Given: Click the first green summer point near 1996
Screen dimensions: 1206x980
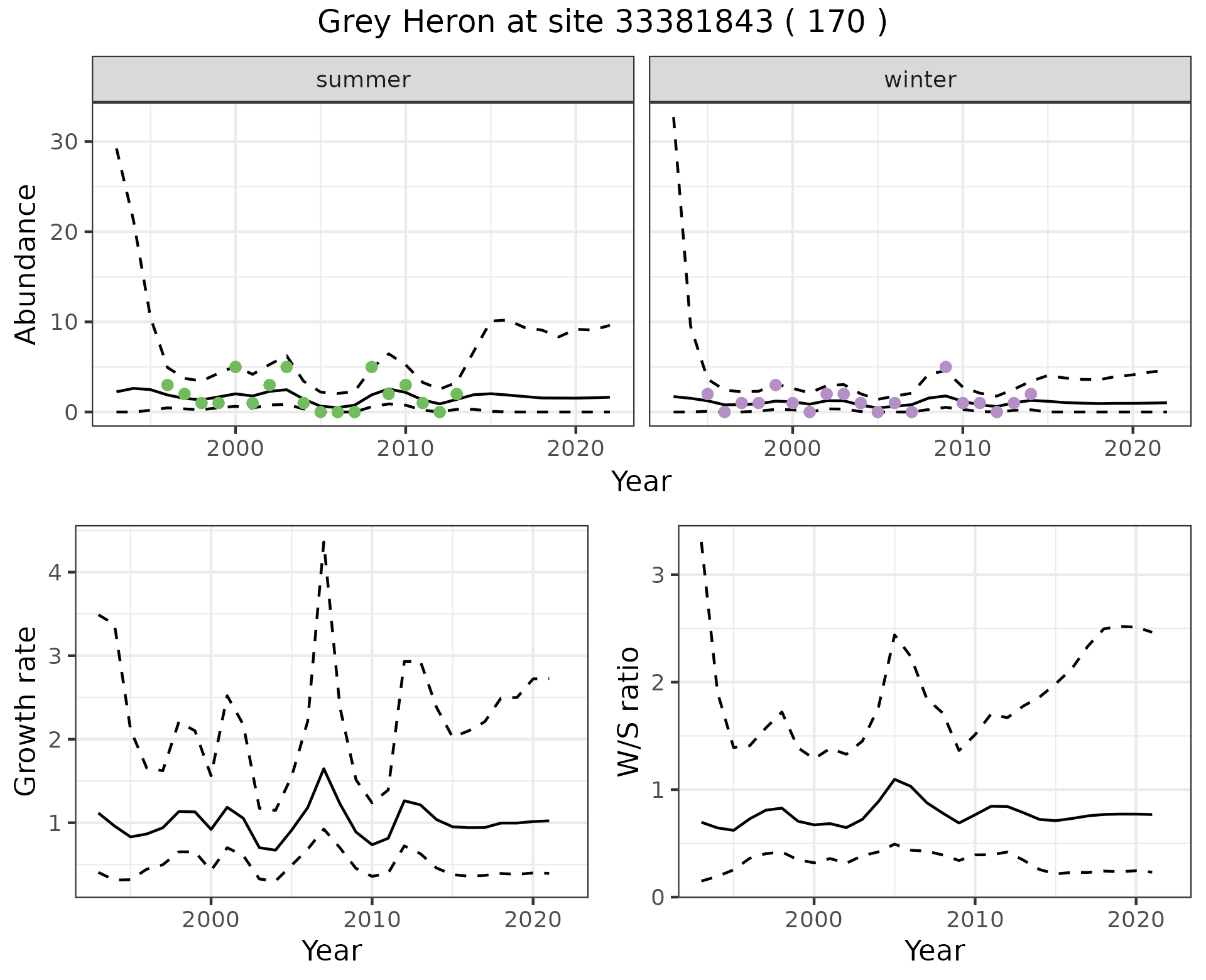Looking at the screenshot, I should pyautogui.click(x=168, y=385).
